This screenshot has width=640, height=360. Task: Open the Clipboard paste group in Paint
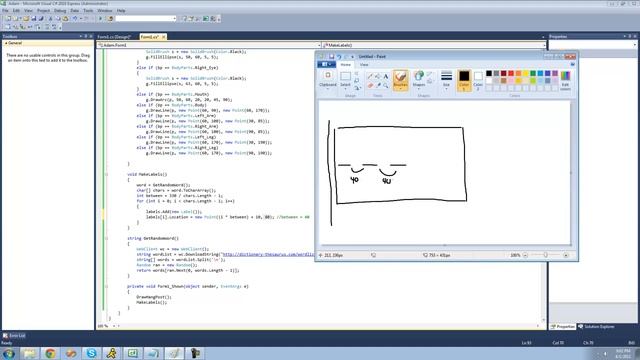pyautogui.click(x=328, y=80)
